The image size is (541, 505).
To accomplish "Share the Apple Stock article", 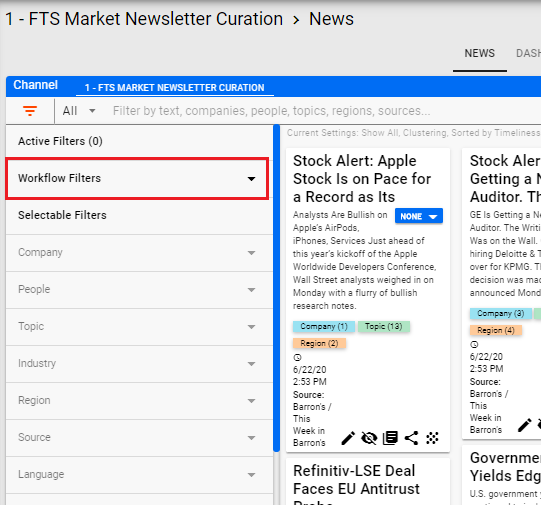I will (411, 438).
